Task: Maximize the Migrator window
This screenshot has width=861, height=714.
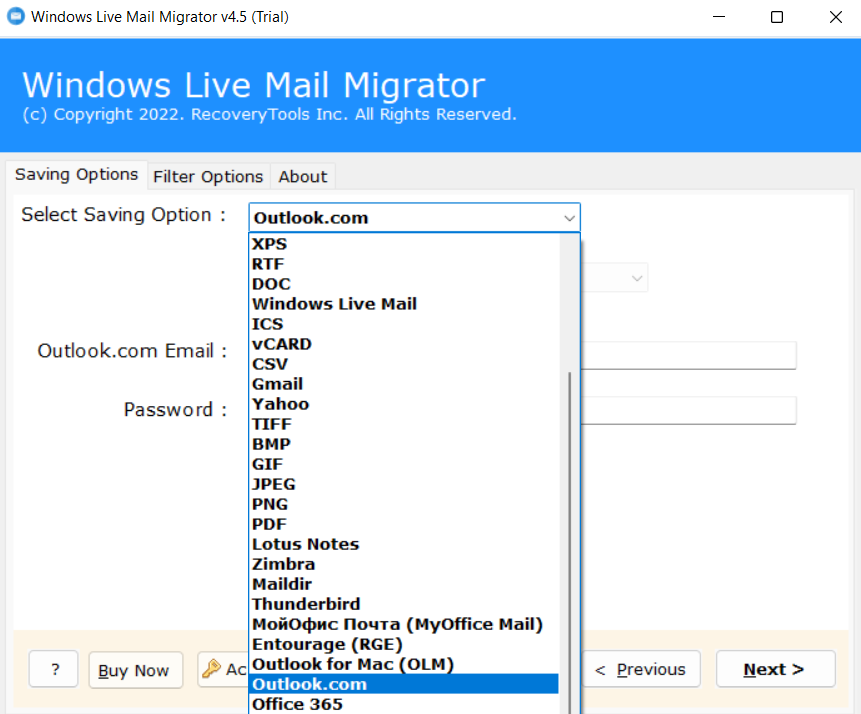Action: 777,17
